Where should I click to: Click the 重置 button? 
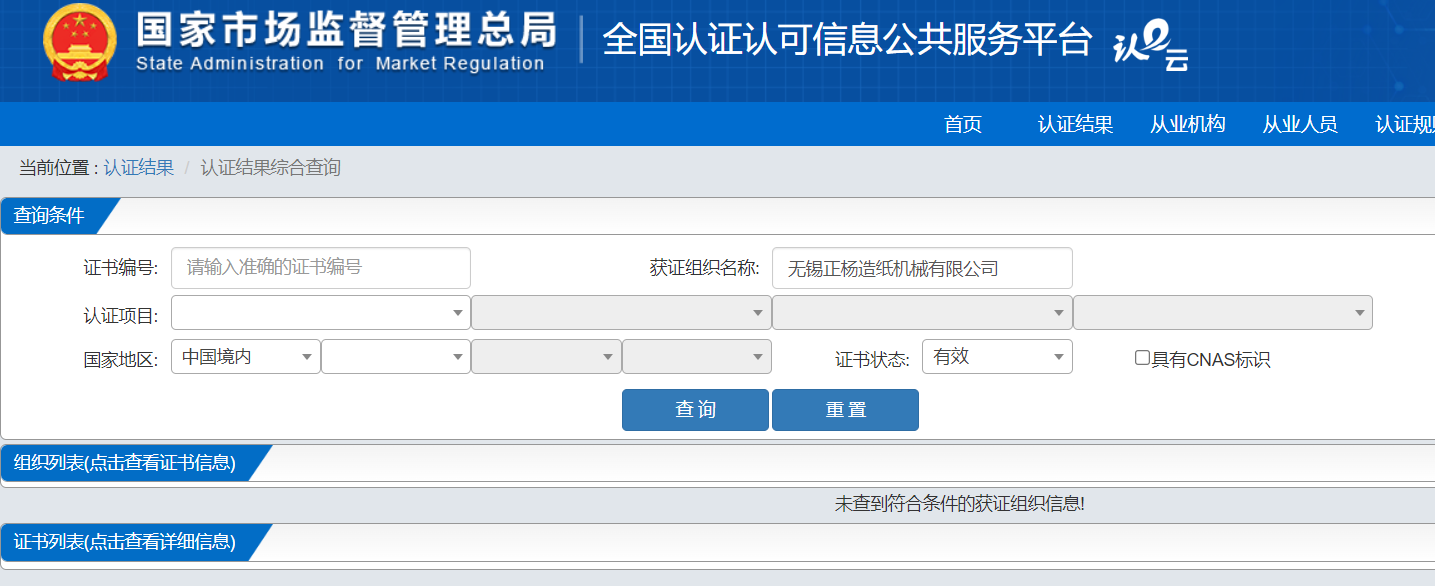(x=845, y=410)
